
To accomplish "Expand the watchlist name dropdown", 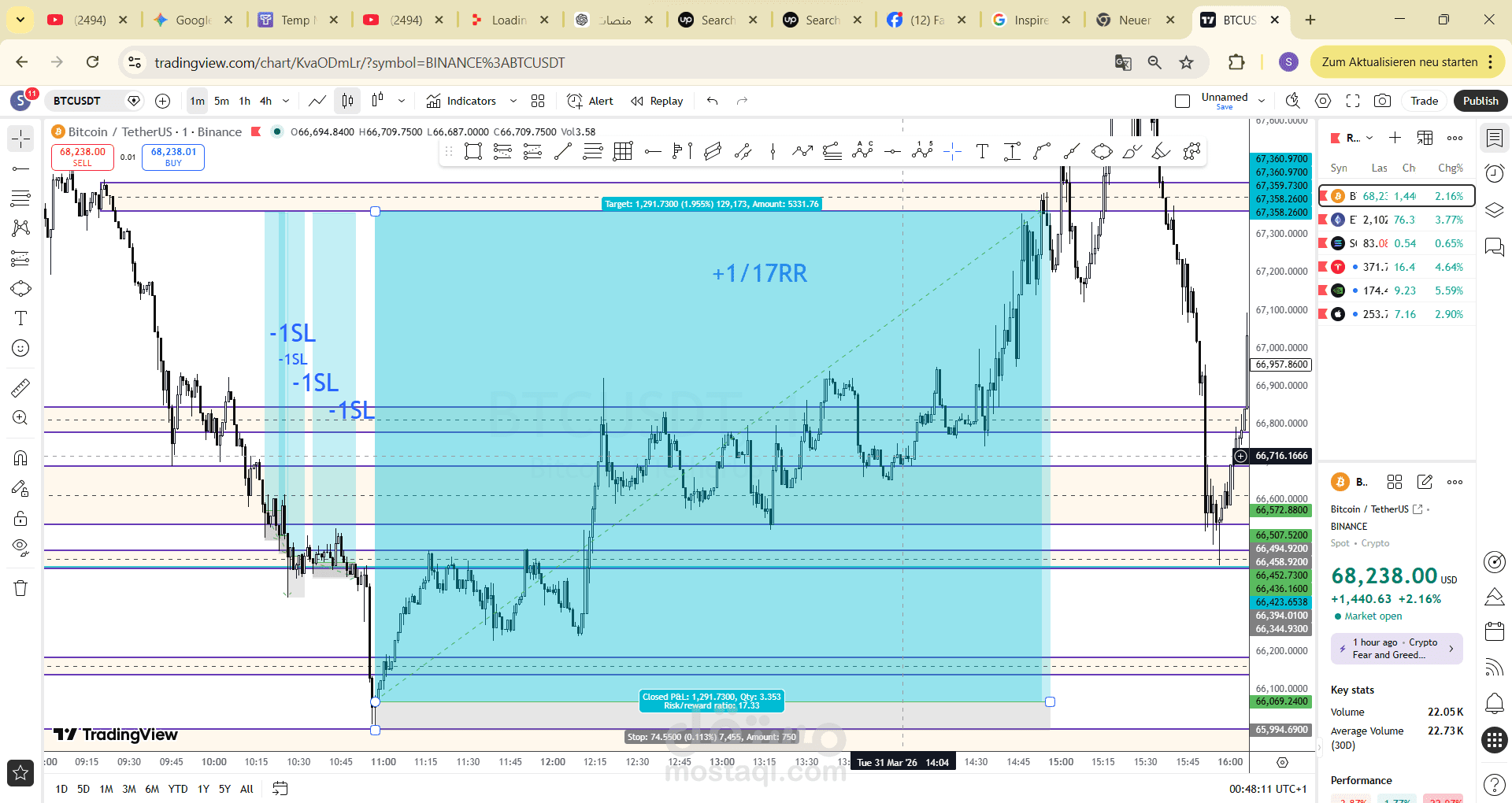I will pyautogui.click(x=1360, y=138).
